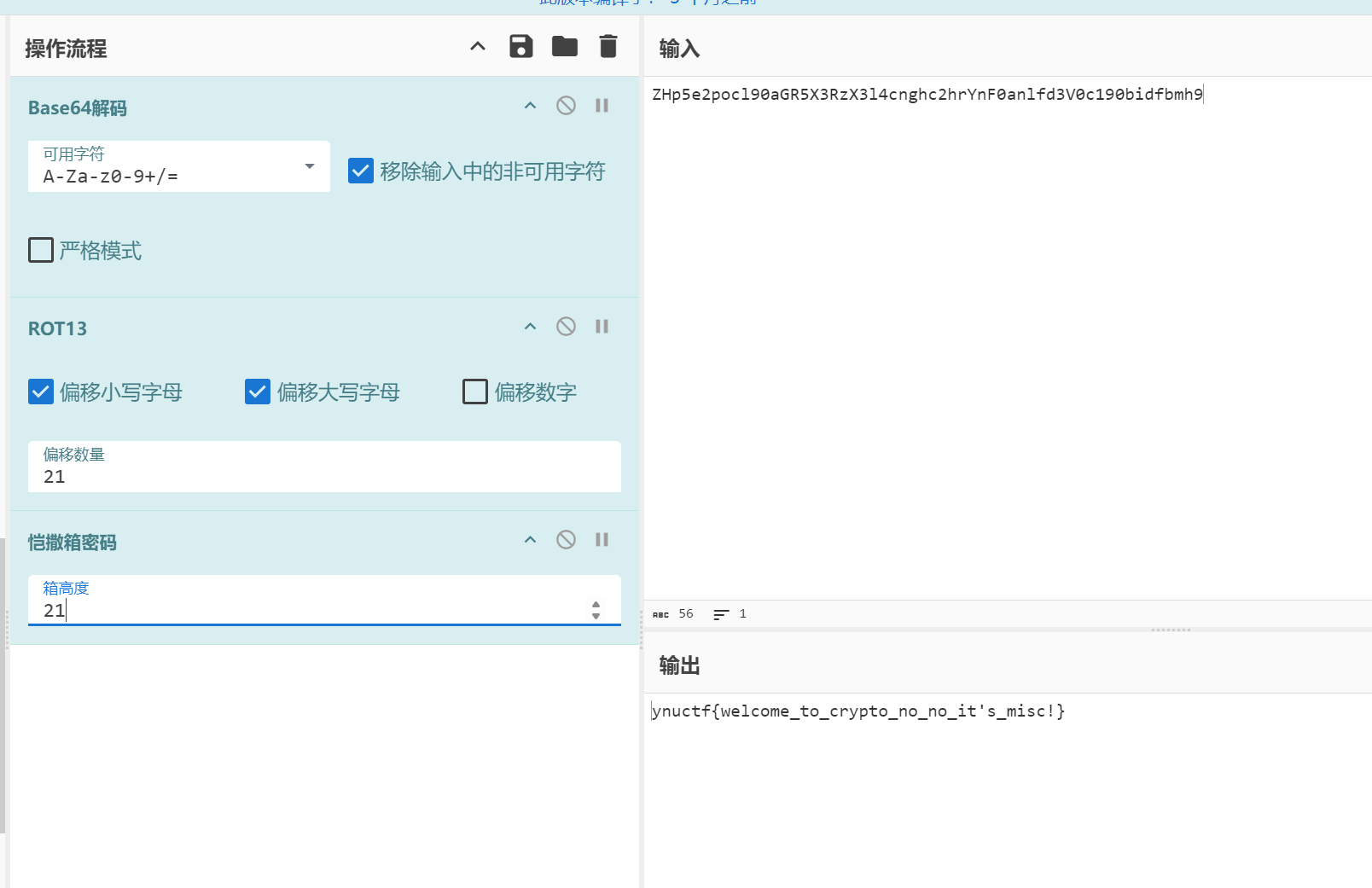Image resolution: width=1372 pixels, height=888 pixels.
Task: Uncheck 偏移小写字母 option
Action: (41, 392)
